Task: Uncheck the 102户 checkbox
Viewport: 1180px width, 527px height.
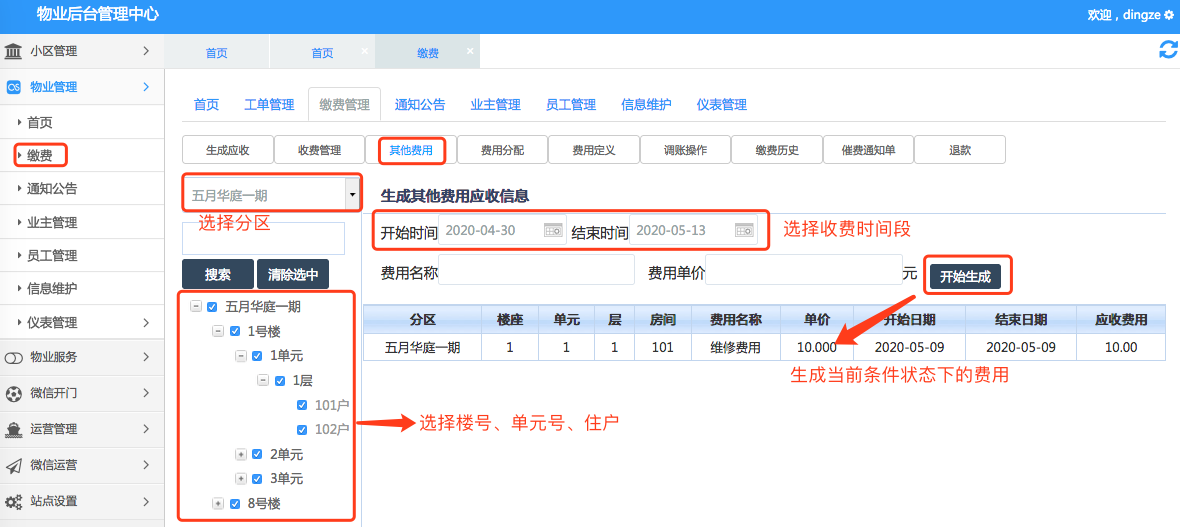Action: pos(303,430)
